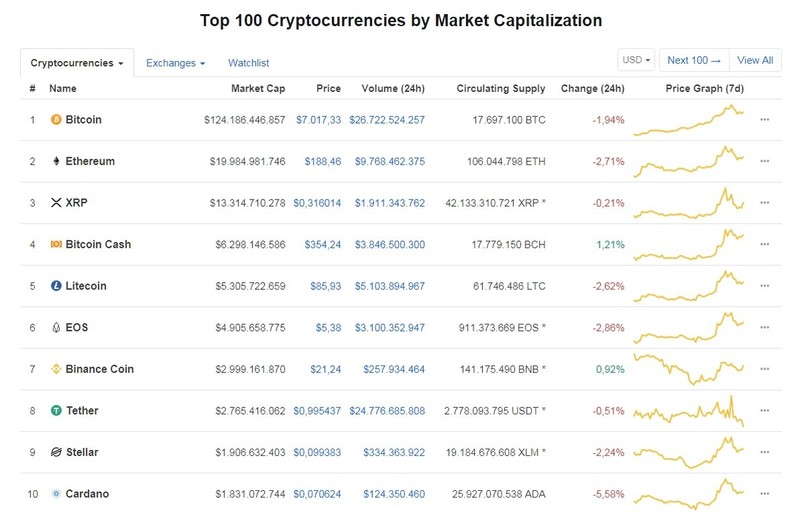Open Ethereum 24h volume link
800x513 pixels.
pos(390,161)
